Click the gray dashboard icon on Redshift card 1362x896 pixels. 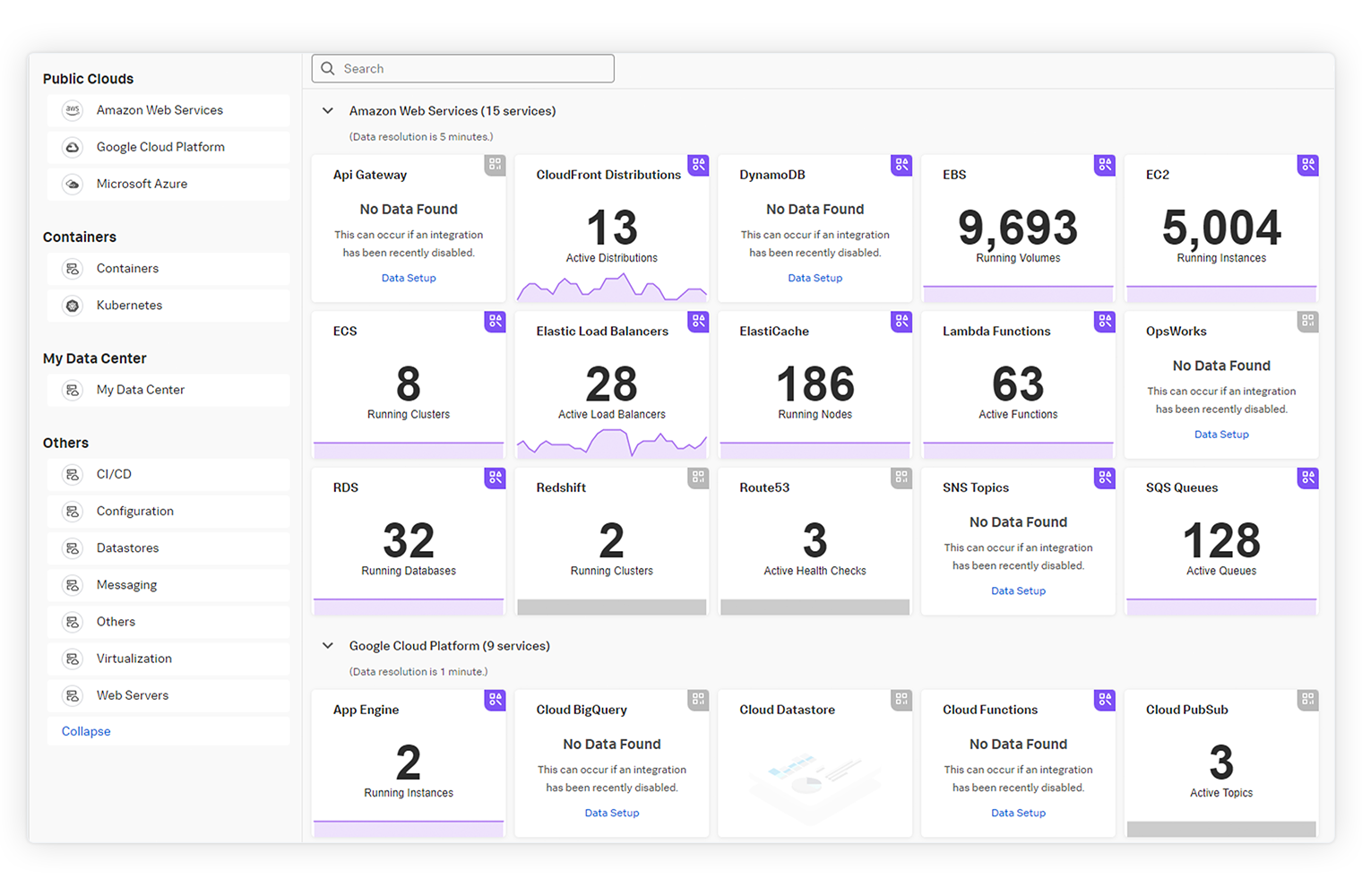[698, 478]
